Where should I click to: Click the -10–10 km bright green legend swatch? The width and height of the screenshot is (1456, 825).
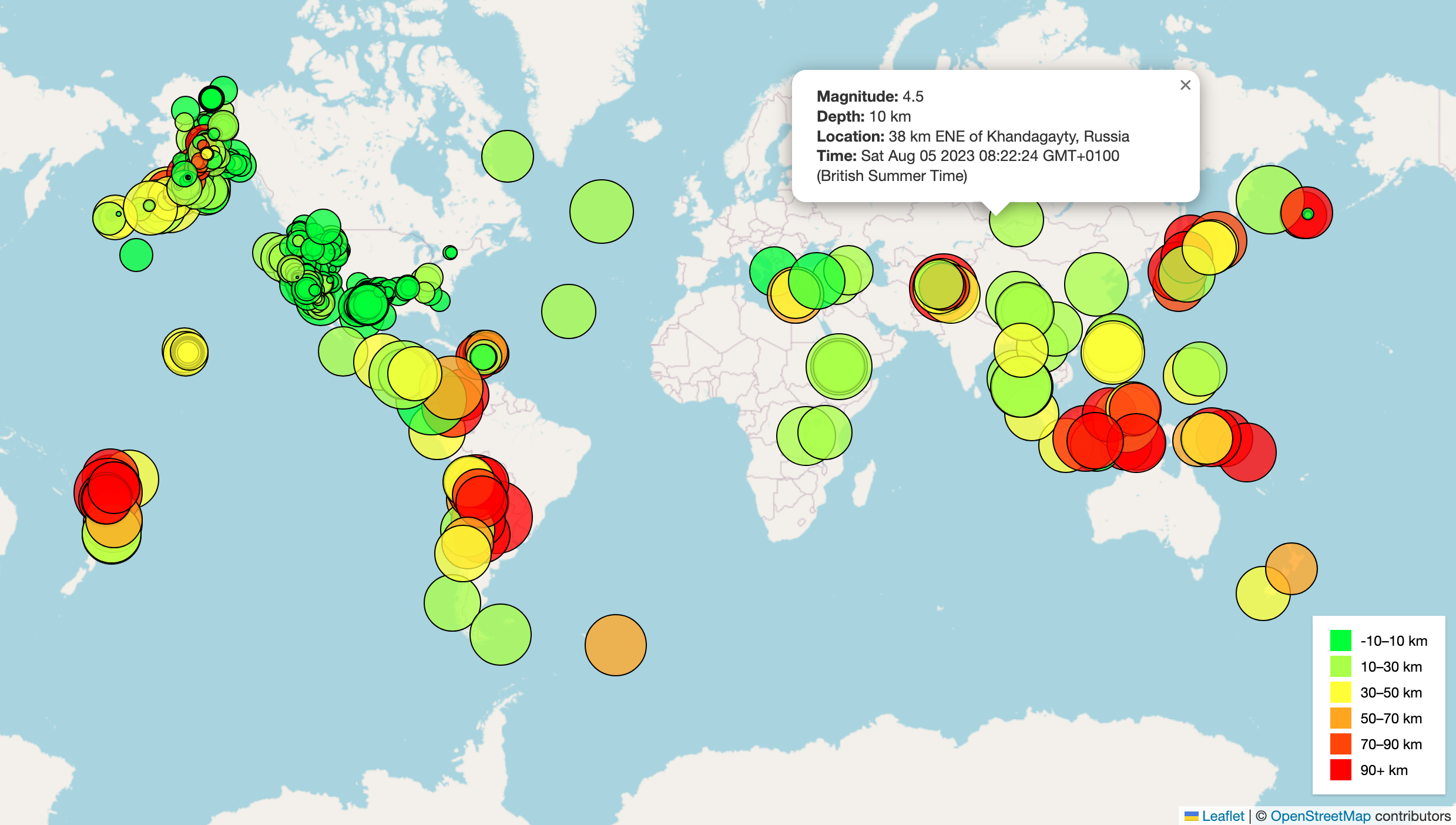tap(1340, 640)
